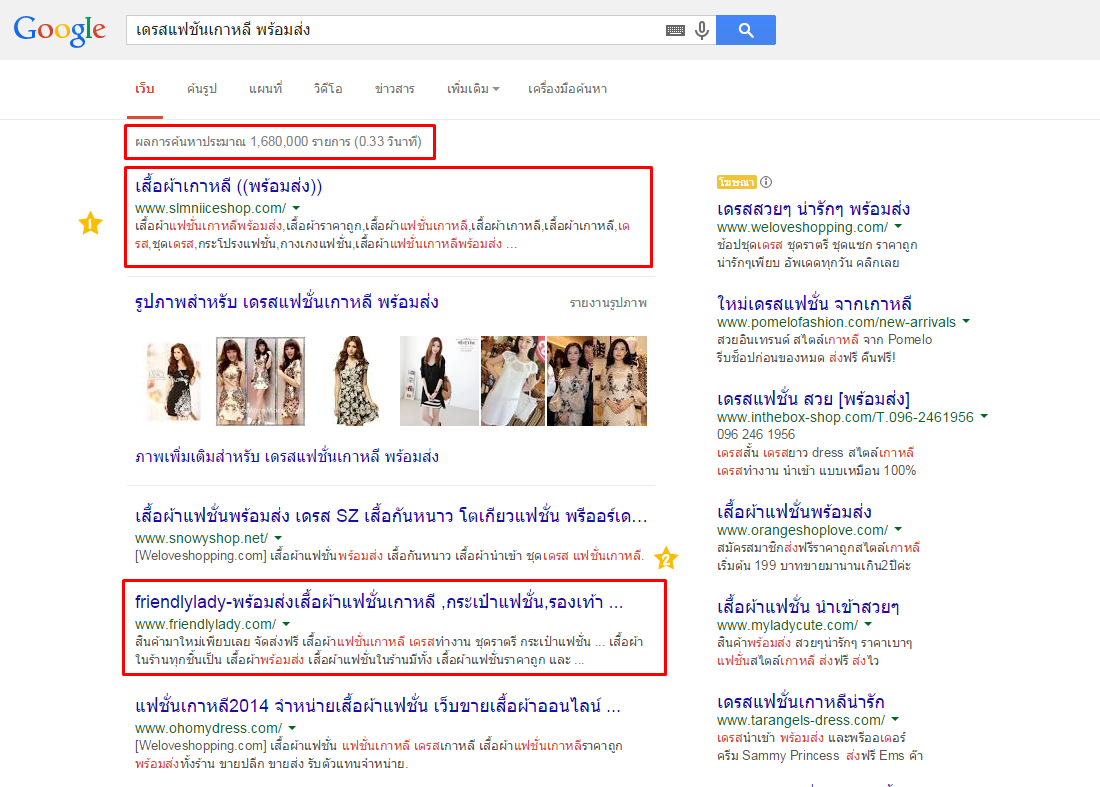Click the yellow star numbered 2
This screenshot has width=1100, height=787.
[666, 558]
